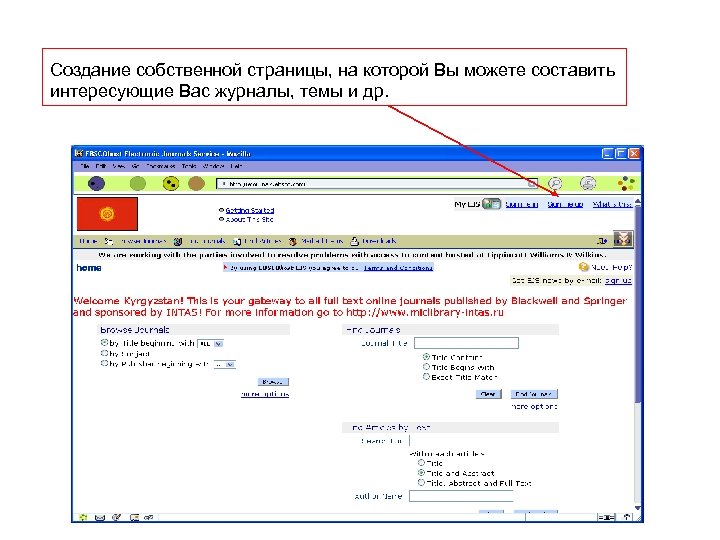Click the Find Articles nav icon
The width and height of the screenshot is (720, 540).
pos(237,241)
